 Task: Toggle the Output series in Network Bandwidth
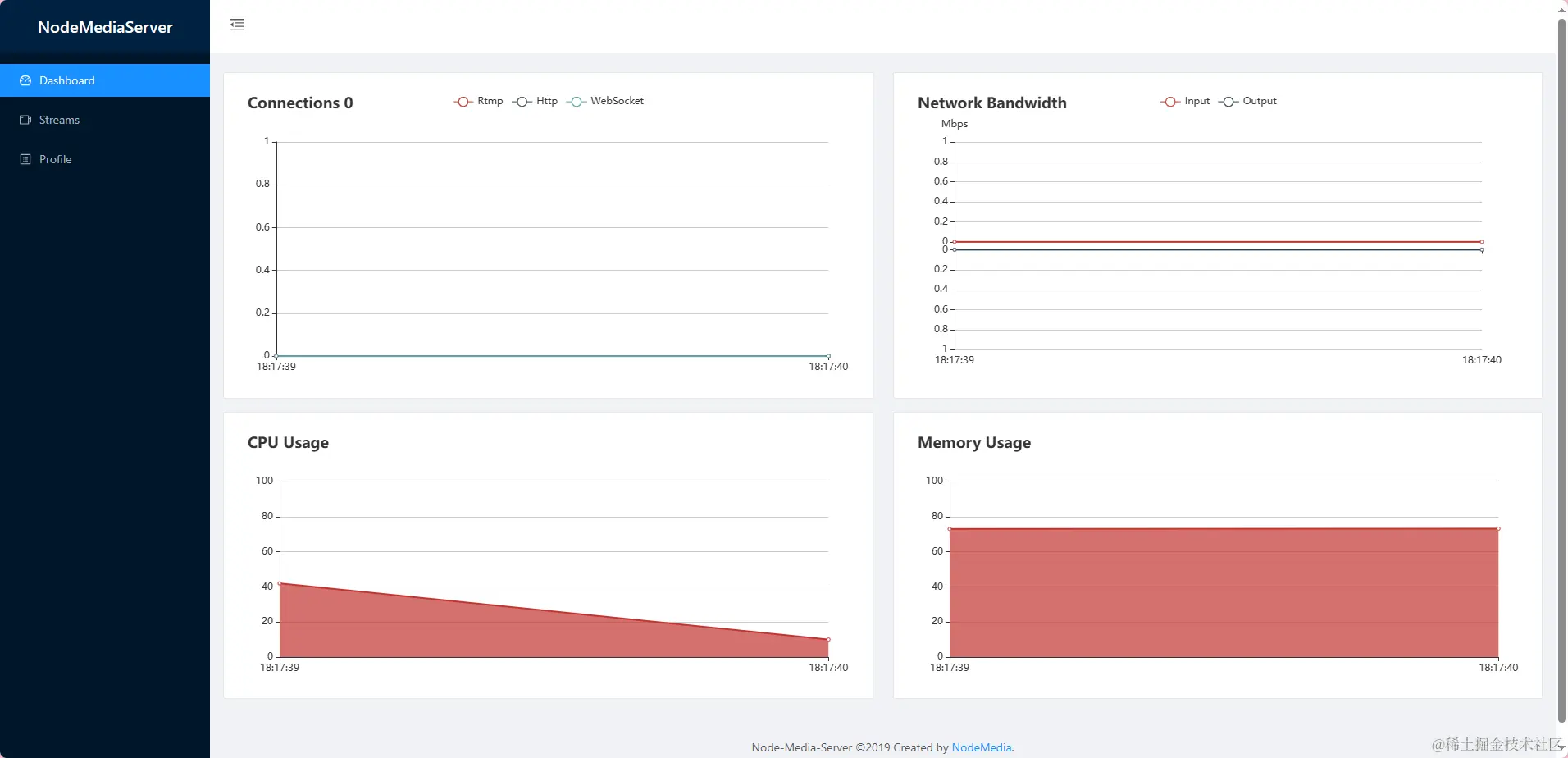click(1260, 101)
